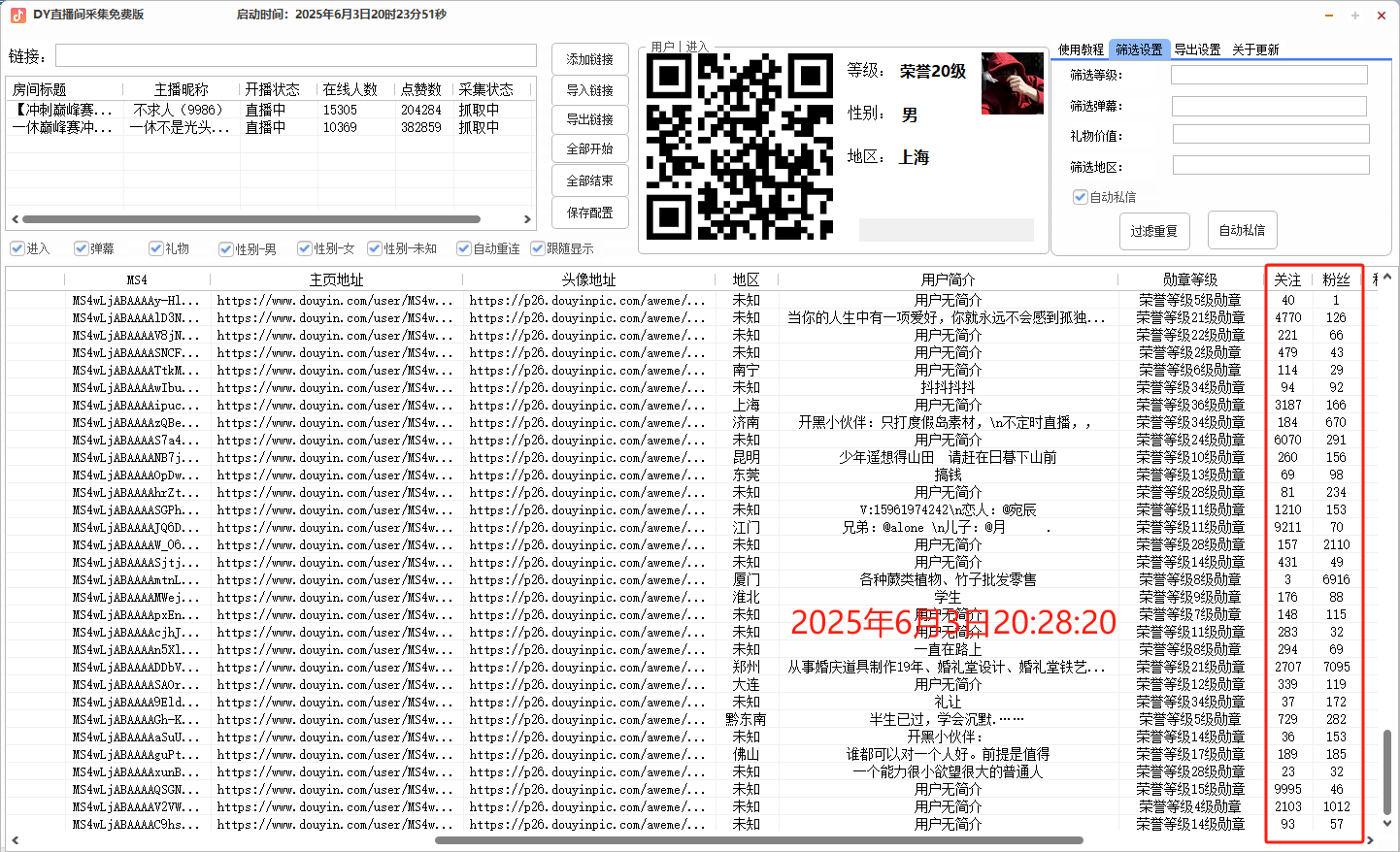The image size is (1400, 852).
Task: Save configuration via 保存配置
Action: [x=589, y=213]
